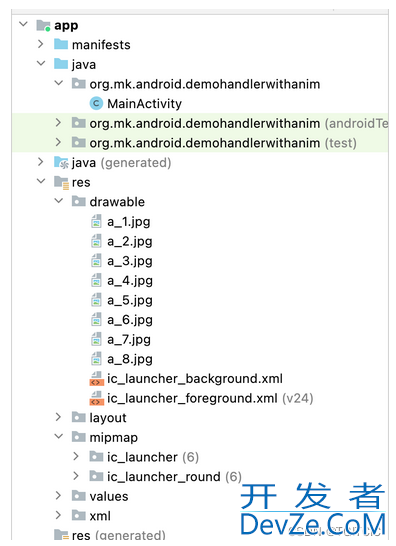The width and height of the screenshot is (396, 546).
Task: Click the ic_launcher_foreground.xml file icon
Action: (96, 398)
